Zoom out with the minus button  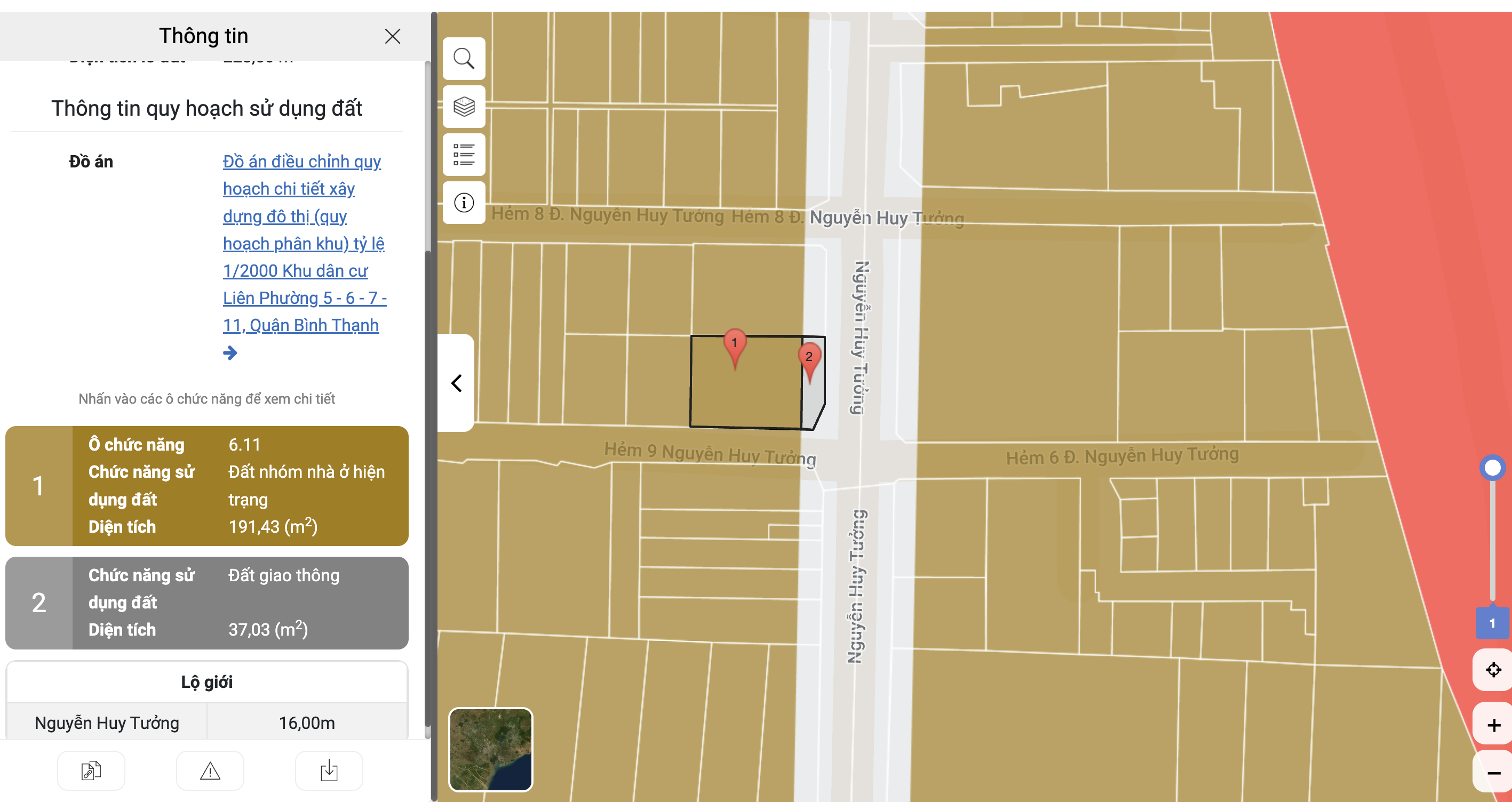1493,773
